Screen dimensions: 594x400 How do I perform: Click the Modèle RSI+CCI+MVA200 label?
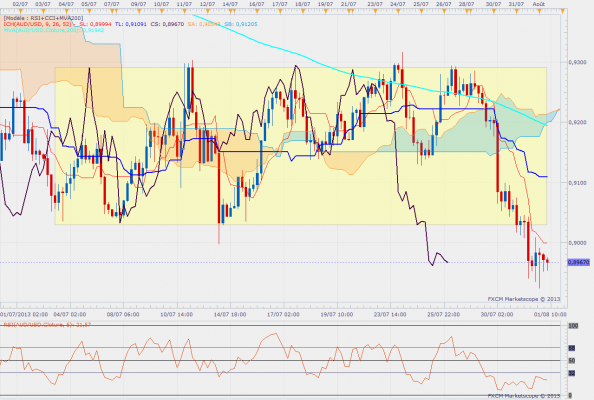[x=43, y=18]
